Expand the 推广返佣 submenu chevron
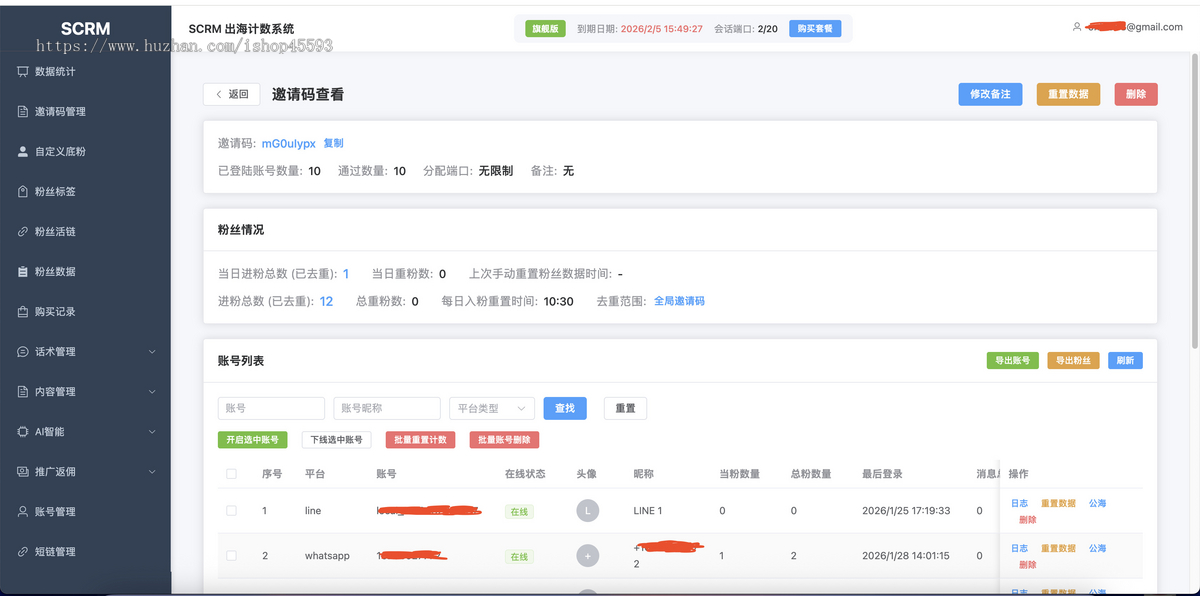Image resolution: width=1200 pixels, height=596 pixels. coord(152,472)
